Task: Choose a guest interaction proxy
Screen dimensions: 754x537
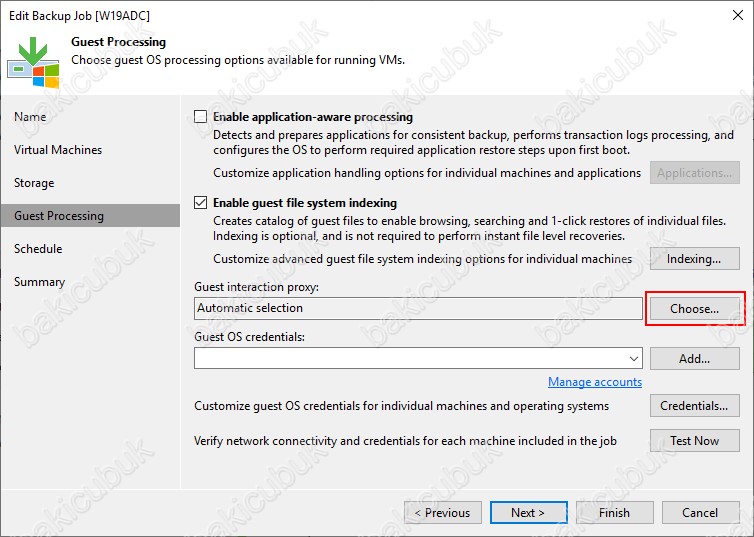Action: coord(694,309)
